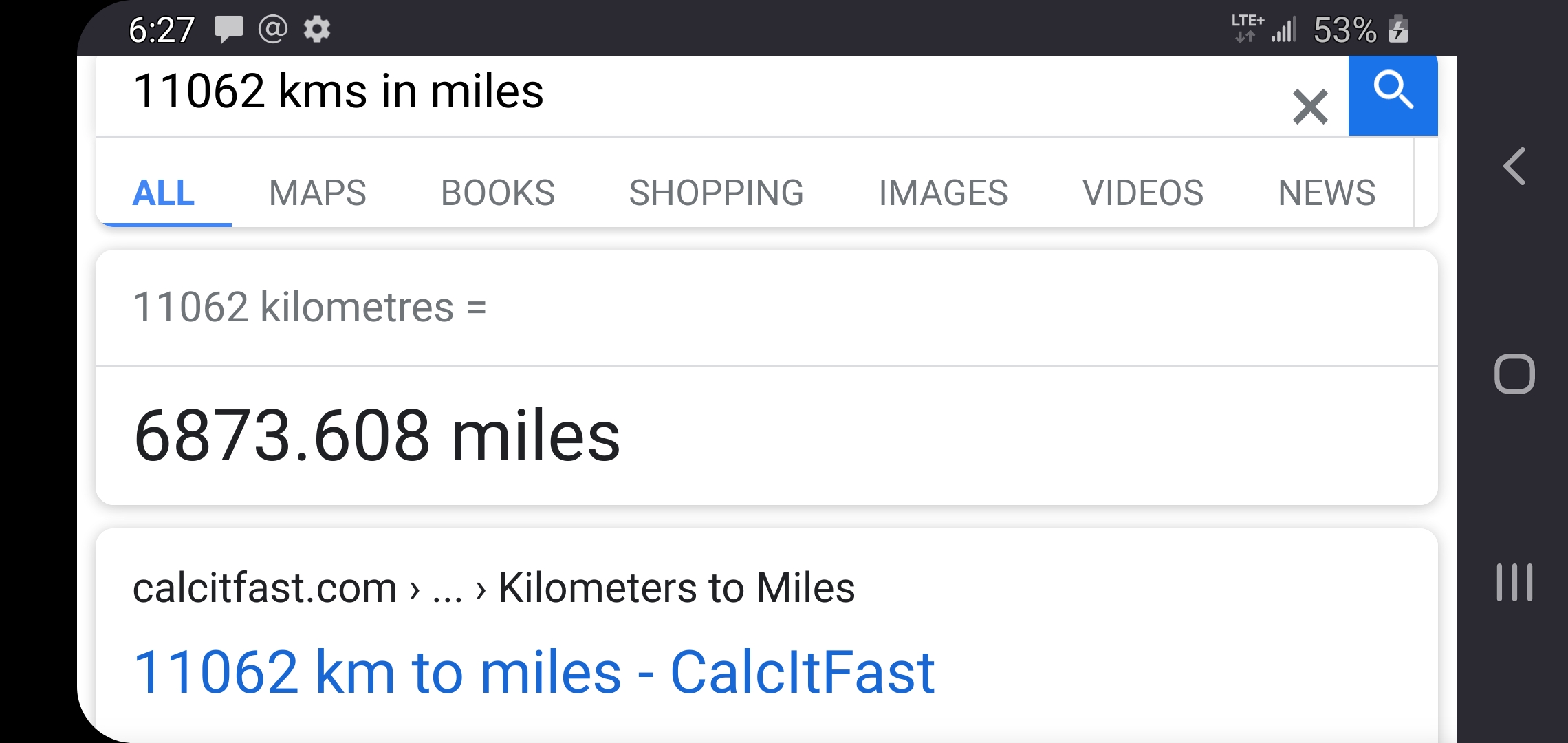The image size is (1568, 743).
Task: Clear the search query with the X
Action: point(1309,107)
